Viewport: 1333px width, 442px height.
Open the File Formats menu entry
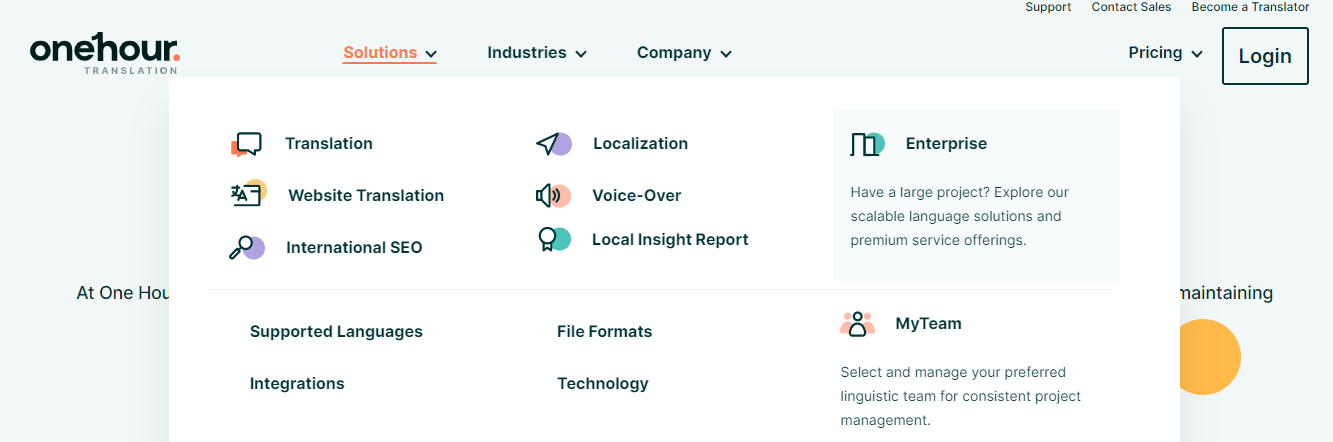coord(604,332)
